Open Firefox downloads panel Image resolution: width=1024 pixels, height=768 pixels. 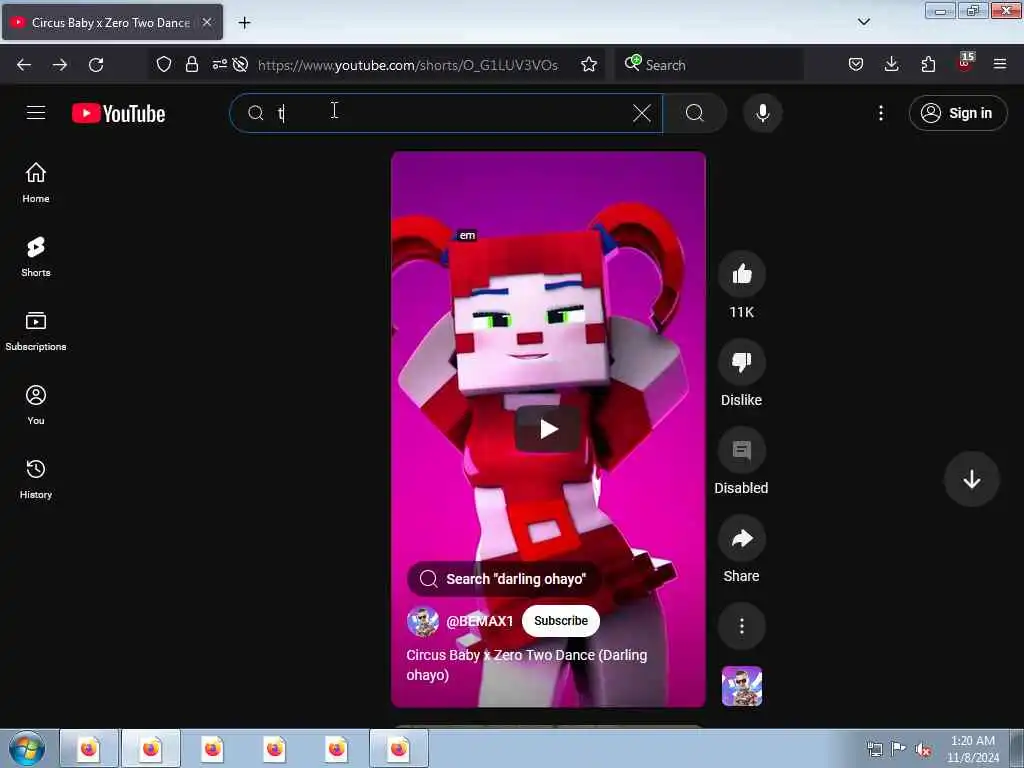click(x=891, y=65)
